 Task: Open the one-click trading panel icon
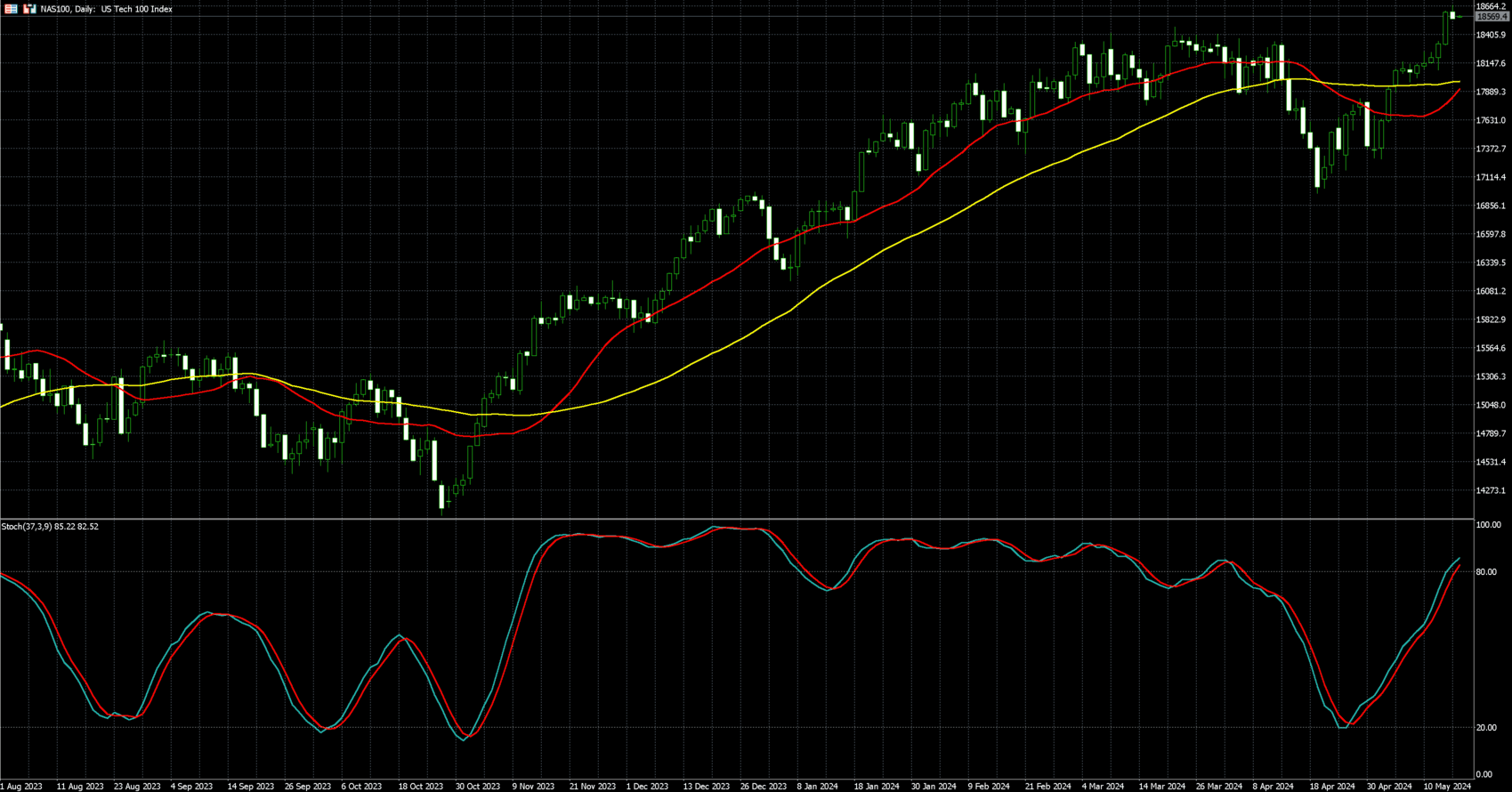29,9
